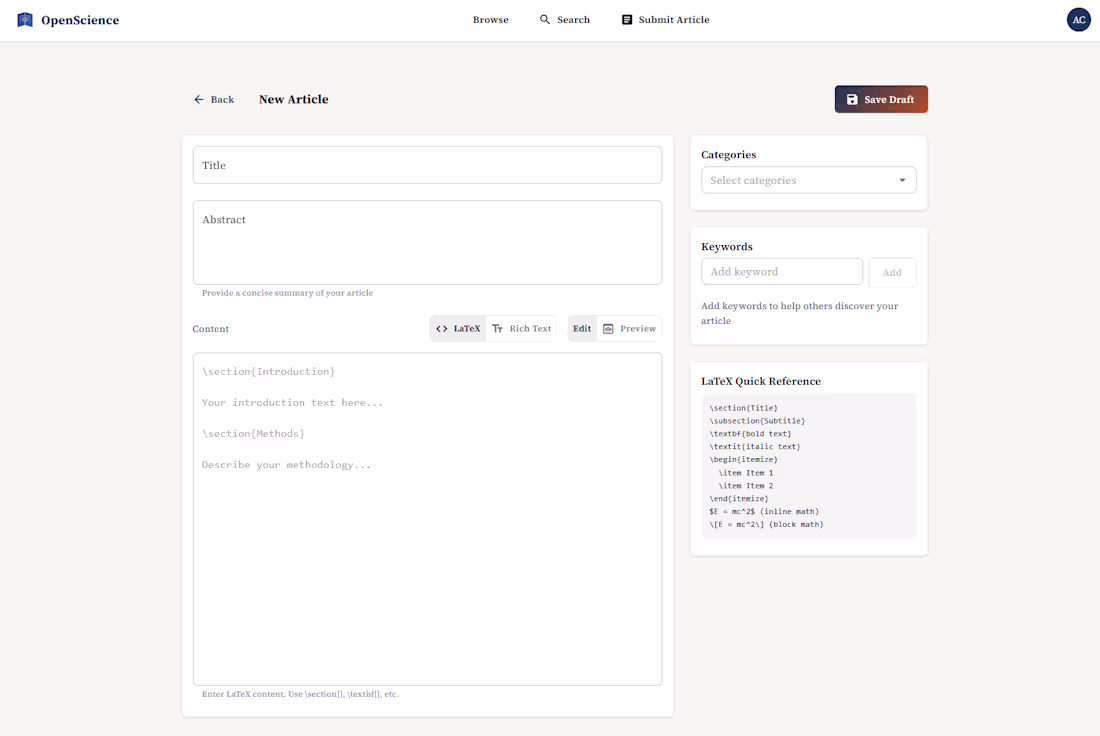Image resolution: width=1100 pixels, height=736 pixels.
Task: Click the Add keyword button
Action: 892,272
